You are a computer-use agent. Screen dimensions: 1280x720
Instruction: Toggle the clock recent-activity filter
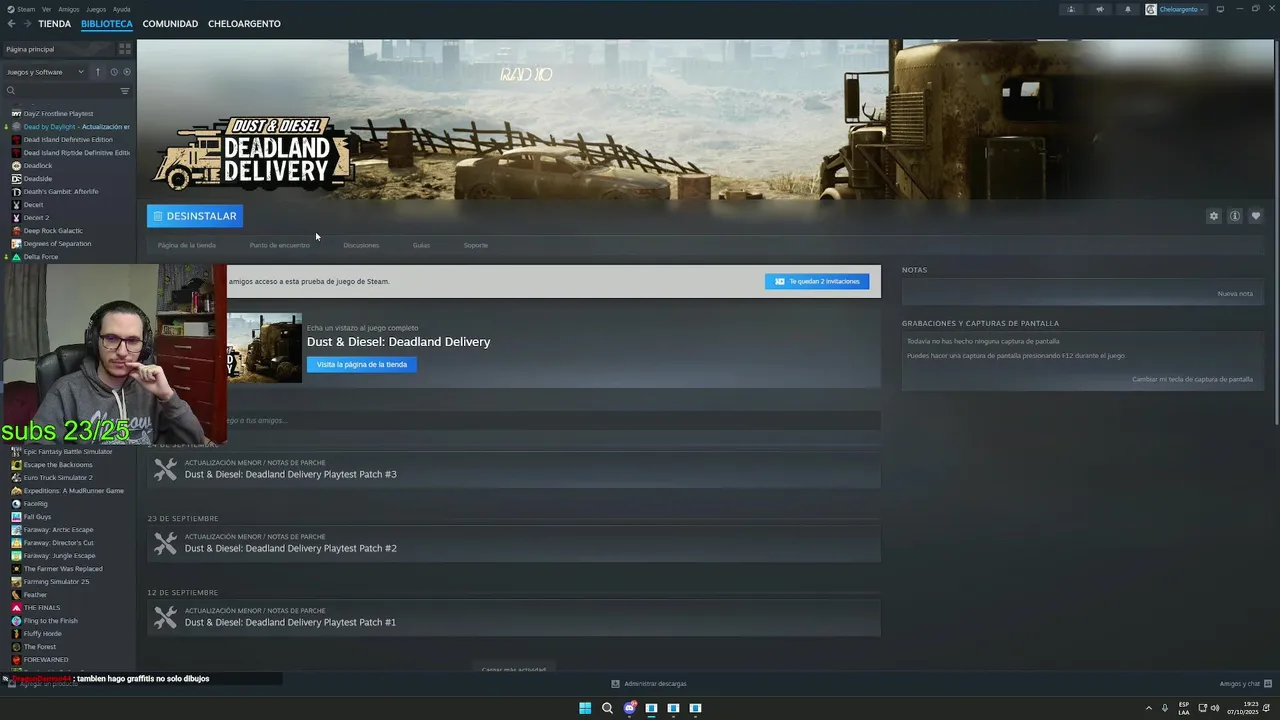114,72
